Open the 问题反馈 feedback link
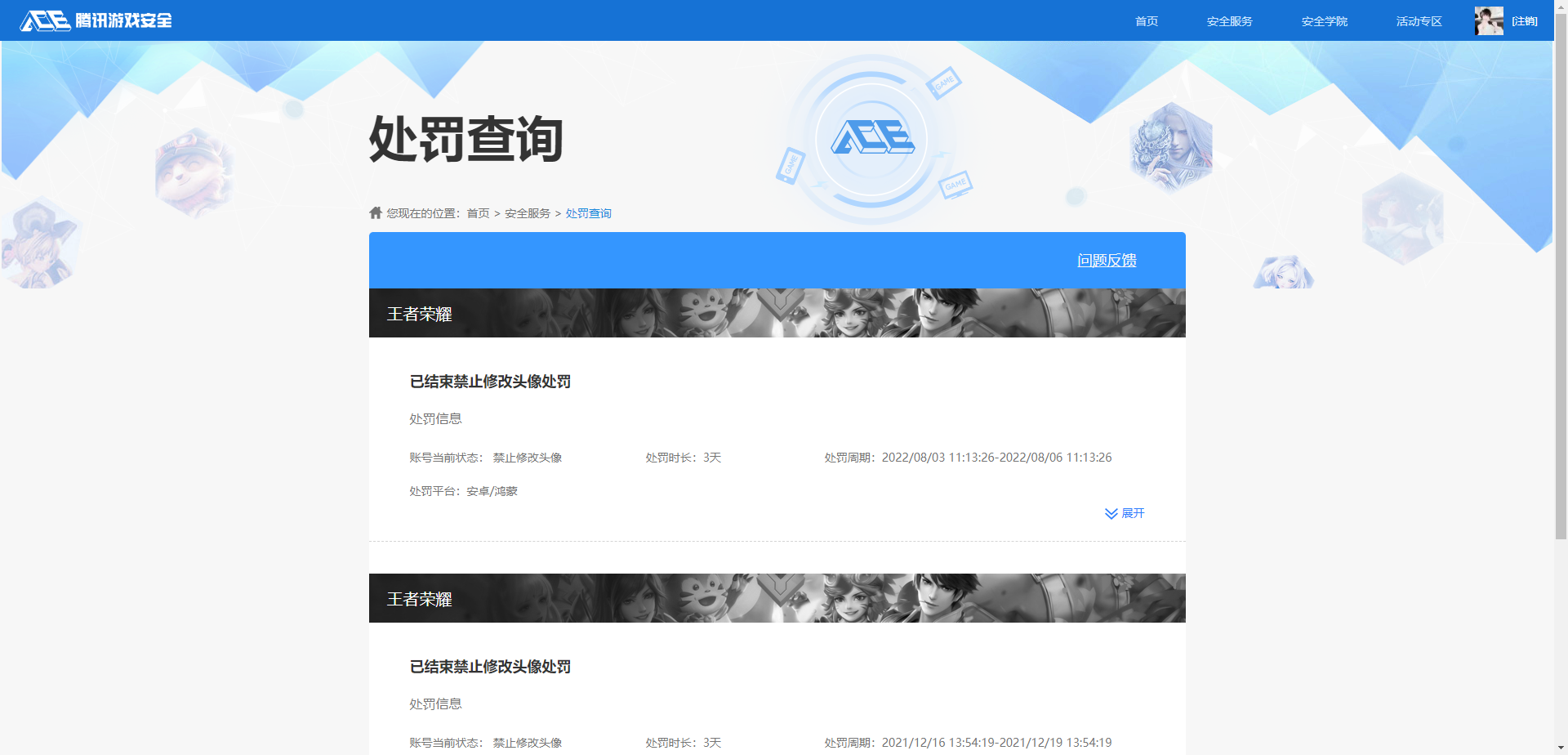This screenshot has width=1568, height=755. 1107,261
